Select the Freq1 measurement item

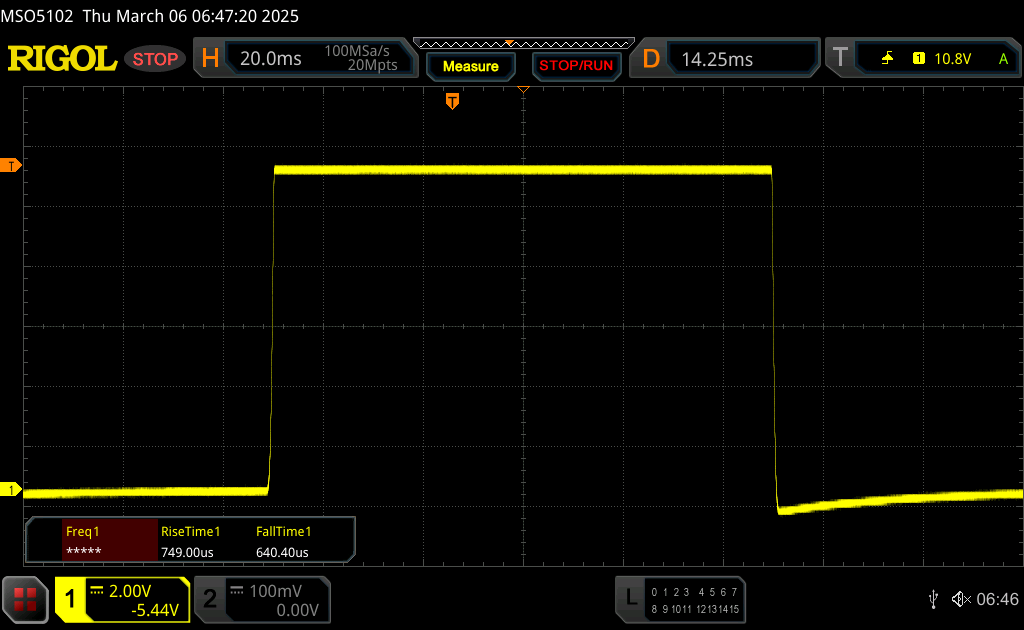click(x=110, y=541)
